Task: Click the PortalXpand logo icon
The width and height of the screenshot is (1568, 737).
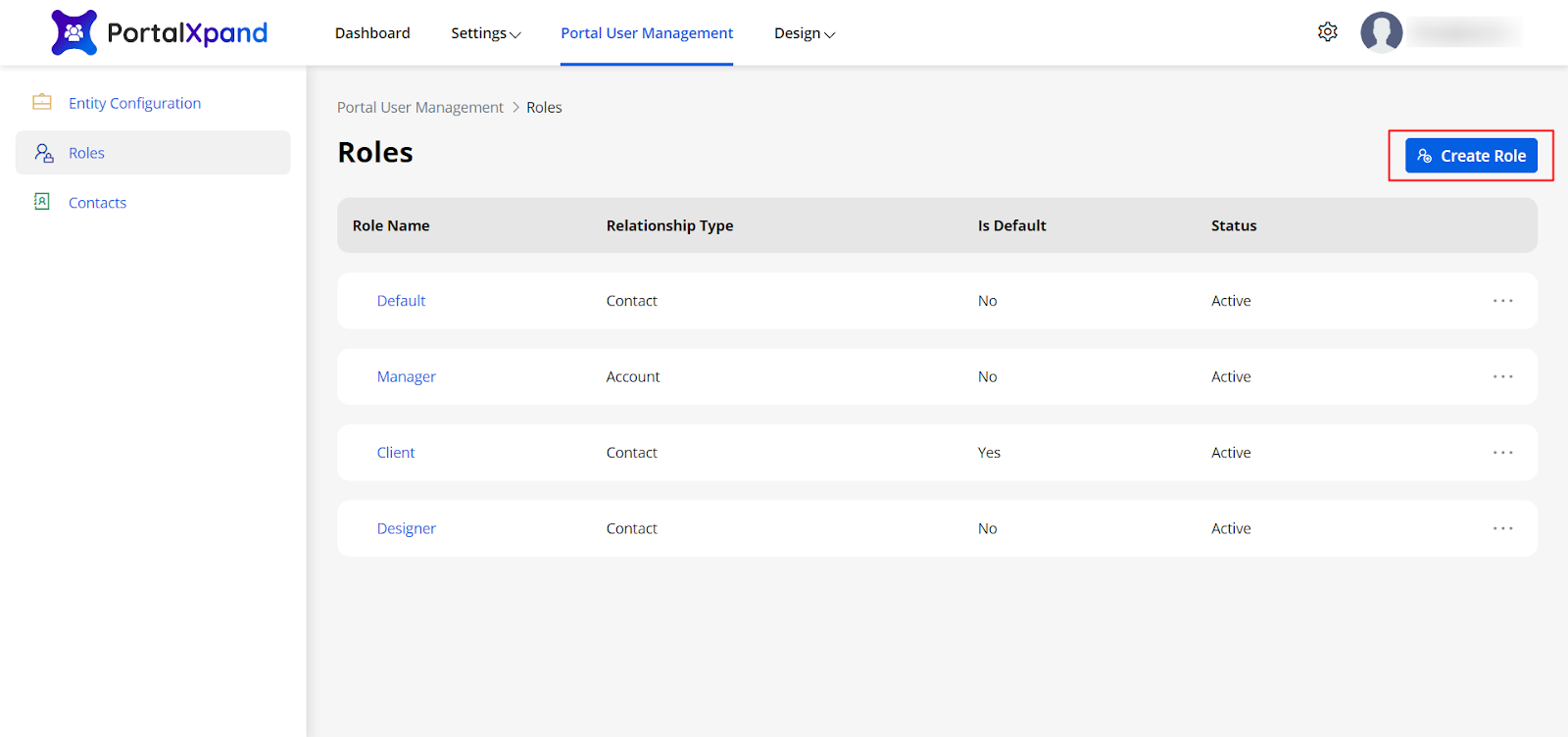Action: tap(74, 32)
